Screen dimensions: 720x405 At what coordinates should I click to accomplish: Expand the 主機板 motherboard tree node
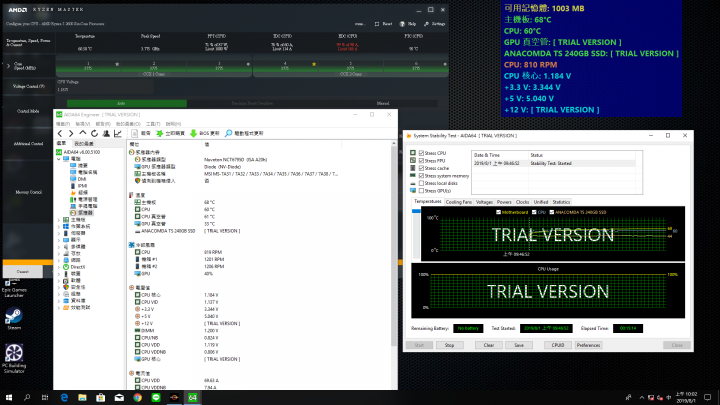(59, 220)
